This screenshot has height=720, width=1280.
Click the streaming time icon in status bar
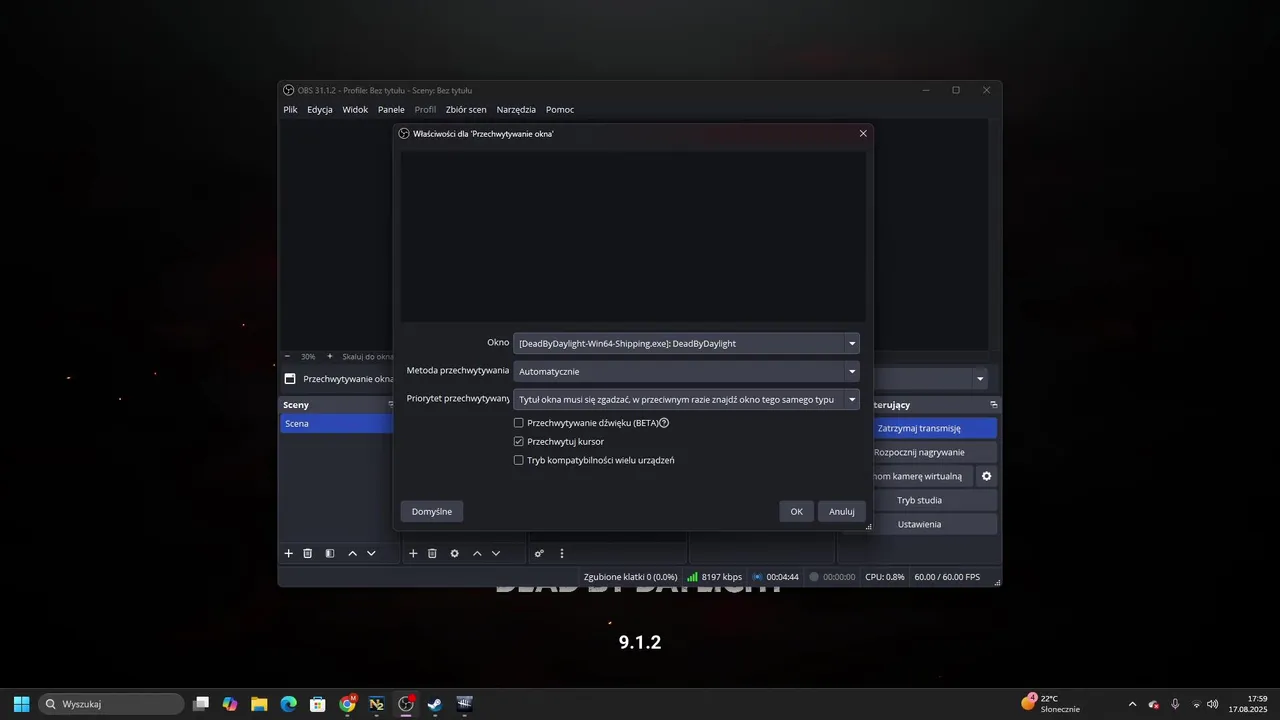tap(757, 577)
